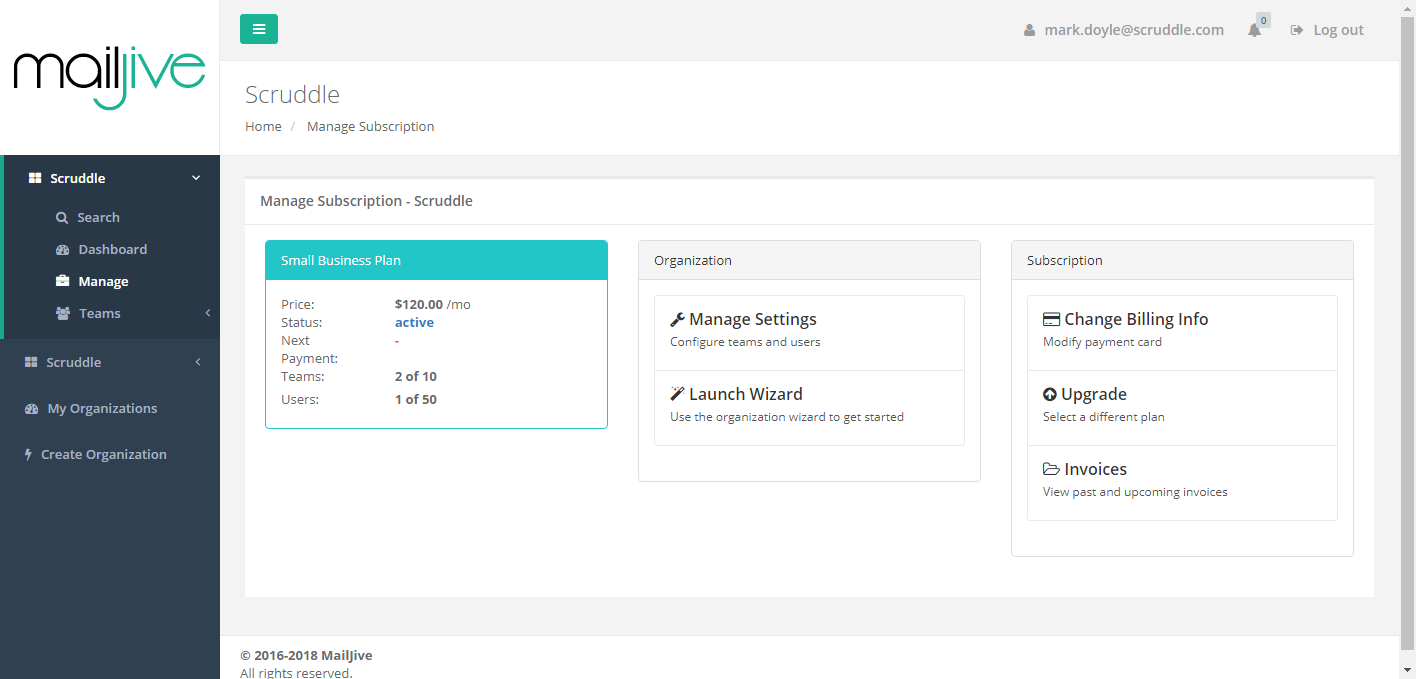The image size is (1416, 679).
Task: Click the page vertical scrollbar
Action: click(1407, 333)
